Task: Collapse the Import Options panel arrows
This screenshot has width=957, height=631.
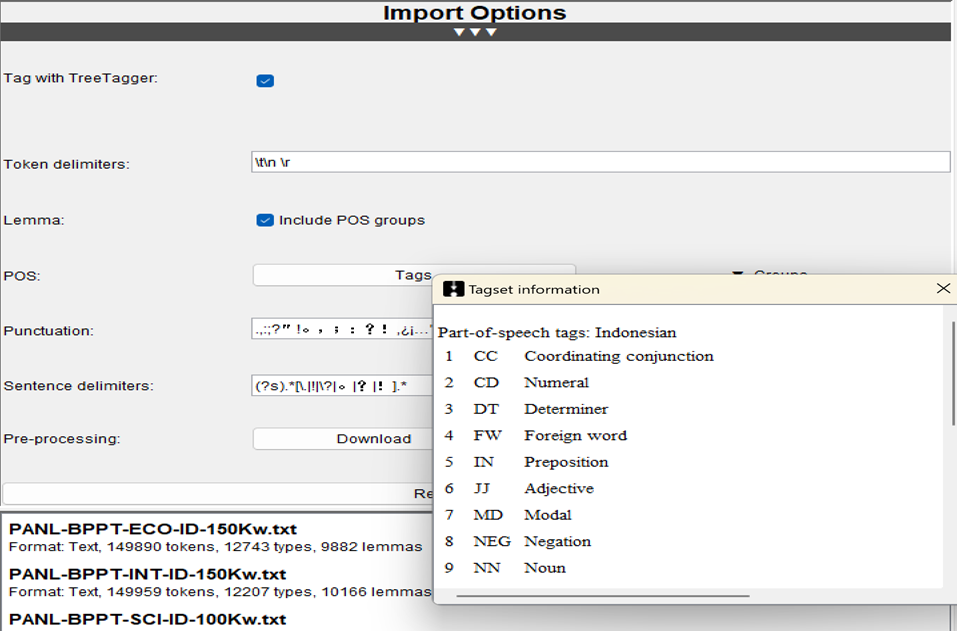Action: tap(475, 32)
